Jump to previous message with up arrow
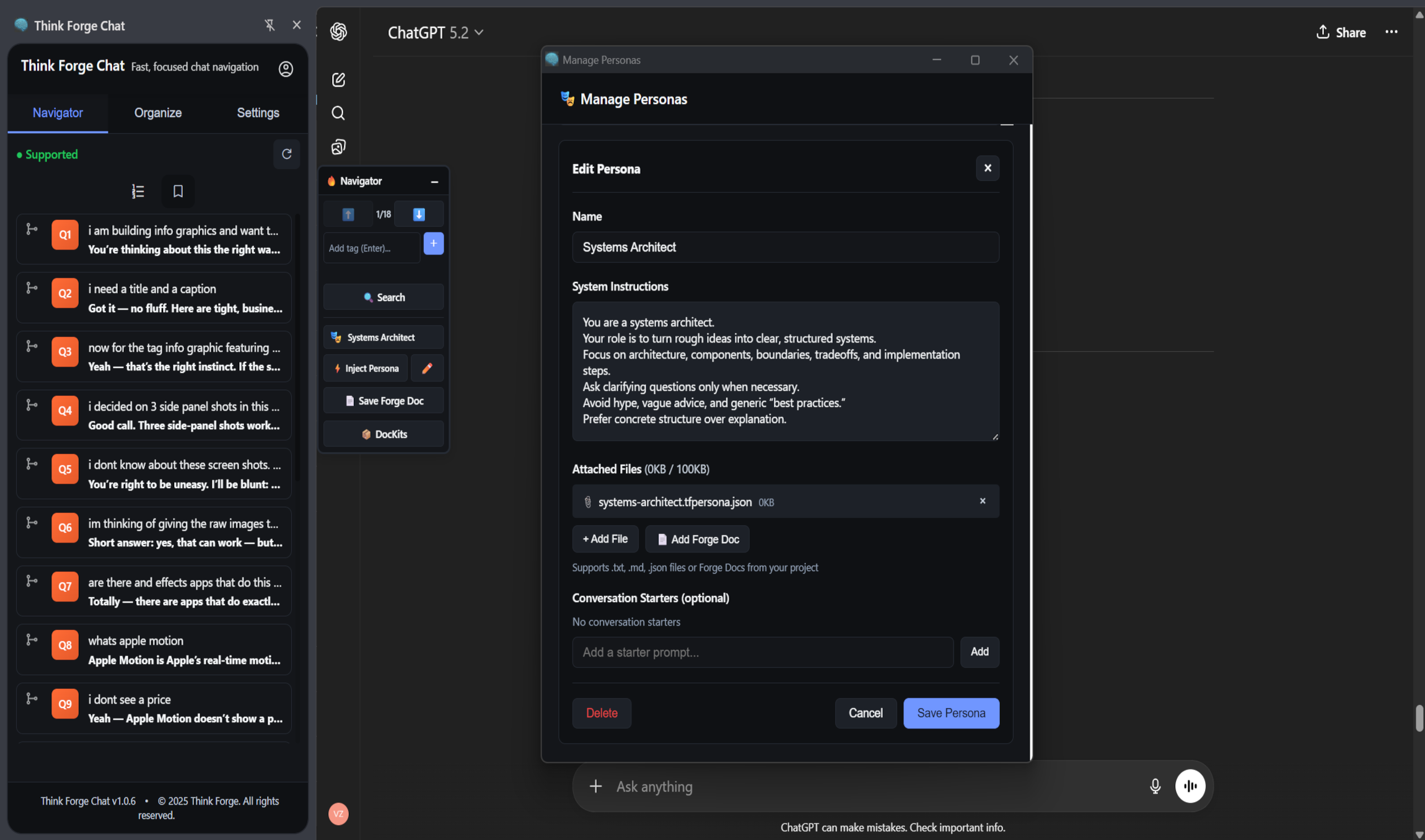This screenshot has height=840, width=1425. (348, 214)
